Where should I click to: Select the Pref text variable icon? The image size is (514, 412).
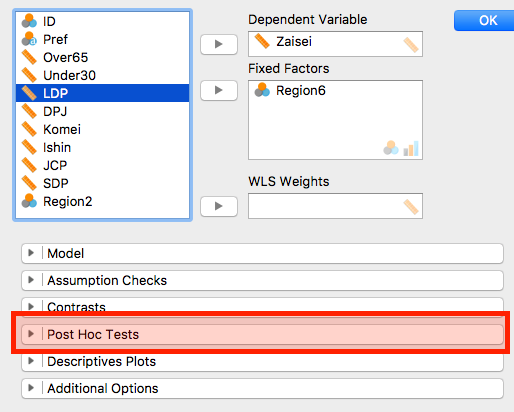point(29,39)
